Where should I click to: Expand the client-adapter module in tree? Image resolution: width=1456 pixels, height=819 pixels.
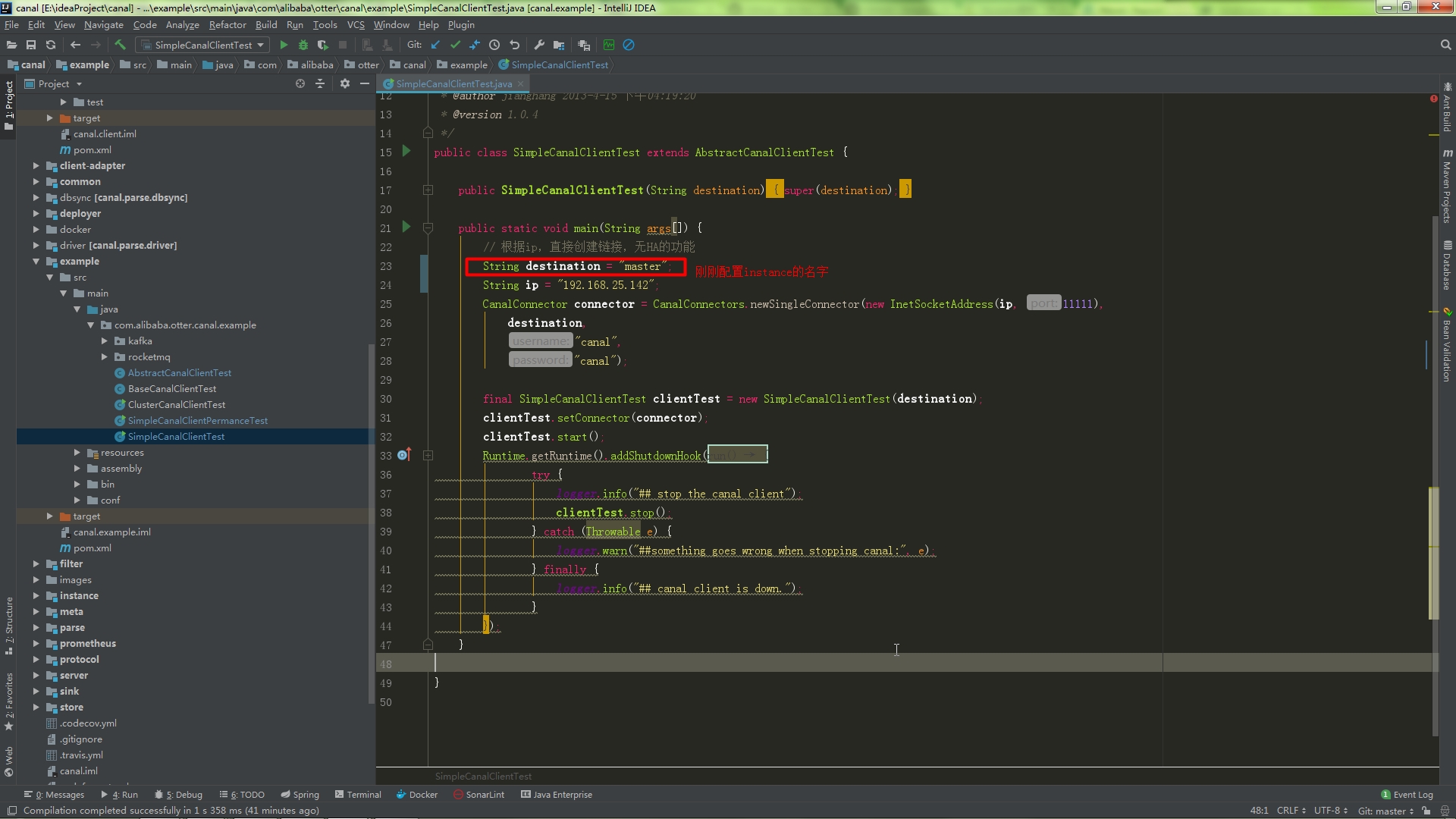click(x=36, y=165)
